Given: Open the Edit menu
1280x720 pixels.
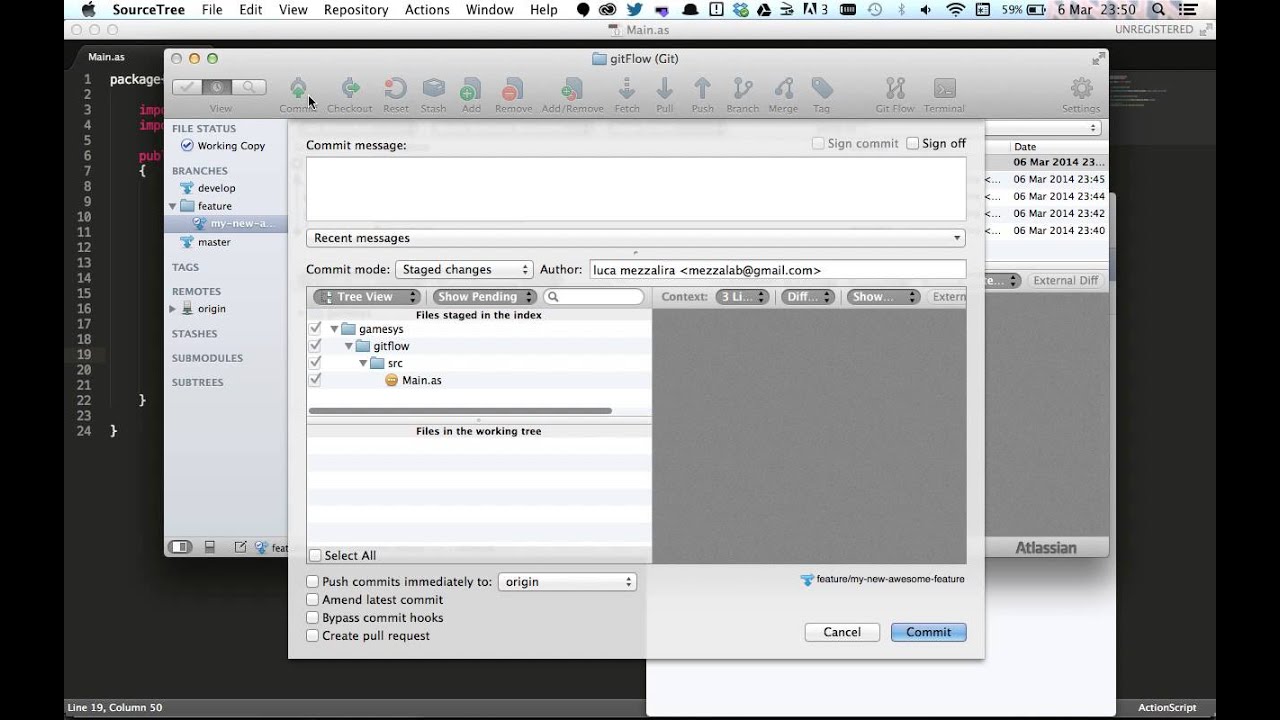Looking at the screenshot, I should pos(251,10).
